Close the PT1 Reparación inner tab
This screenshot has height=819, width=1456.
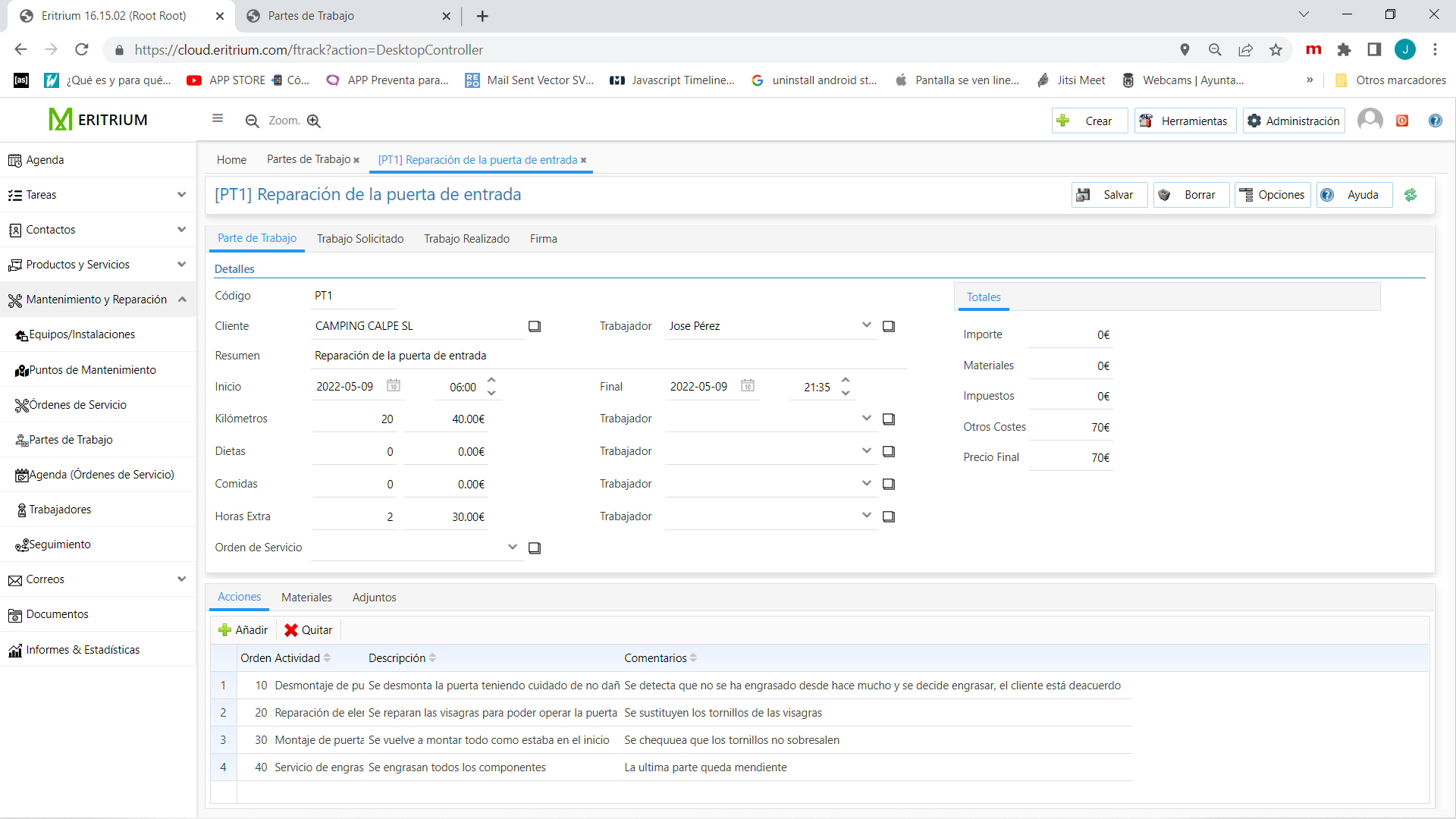pyautogui.click(x=583, y=160)
